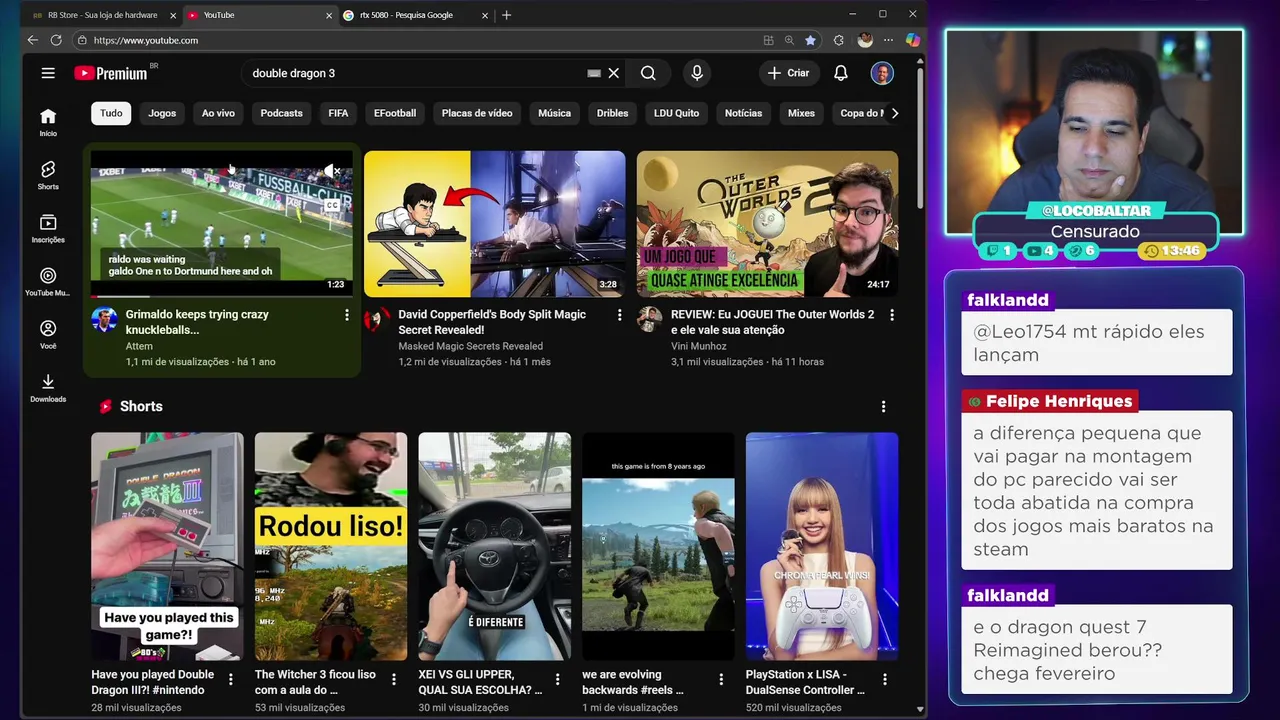Open Grimaldo keeps trying crazy knuckleballs title
The image size is (1280, 720).
(x=197, y=322)
